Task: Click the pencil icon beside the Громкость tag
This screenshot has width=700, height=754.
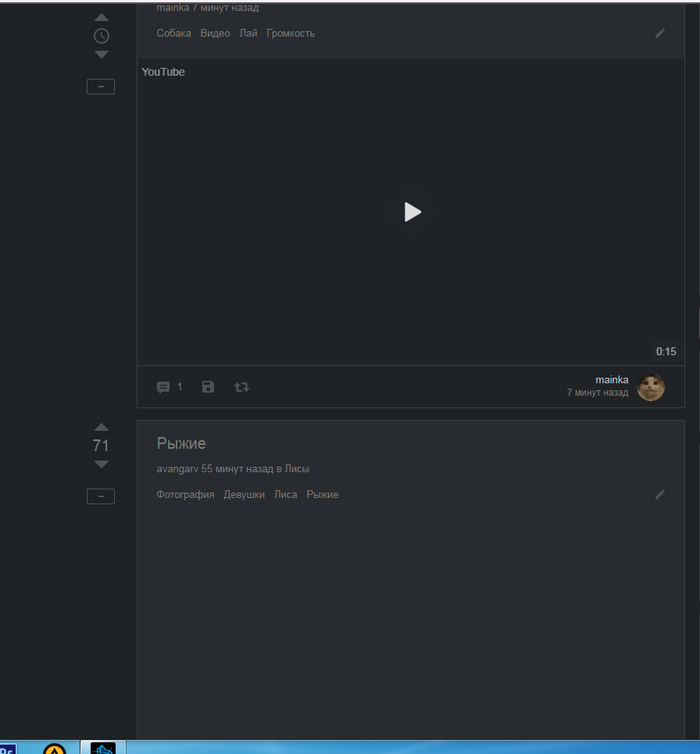Action: point(660,33)
